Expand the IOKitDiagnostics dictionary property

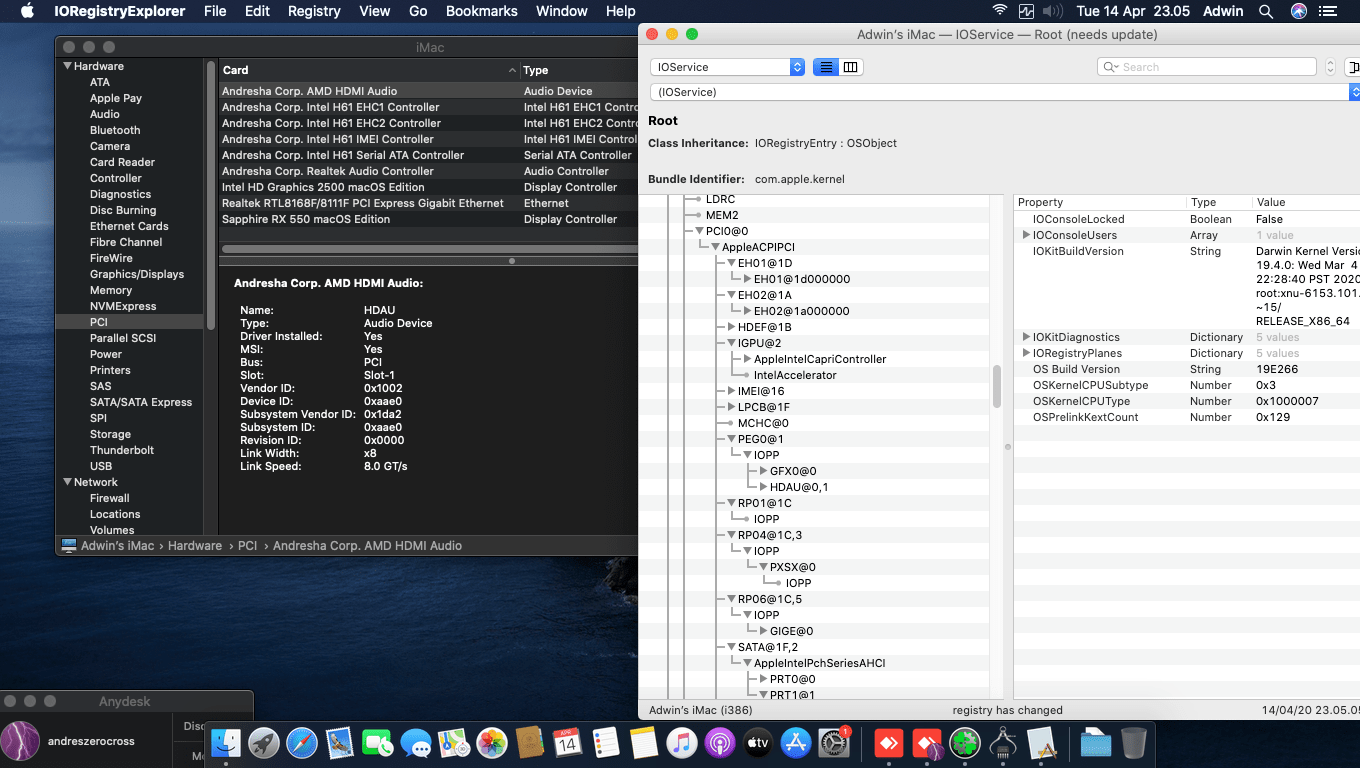(x=1026, y=337)
